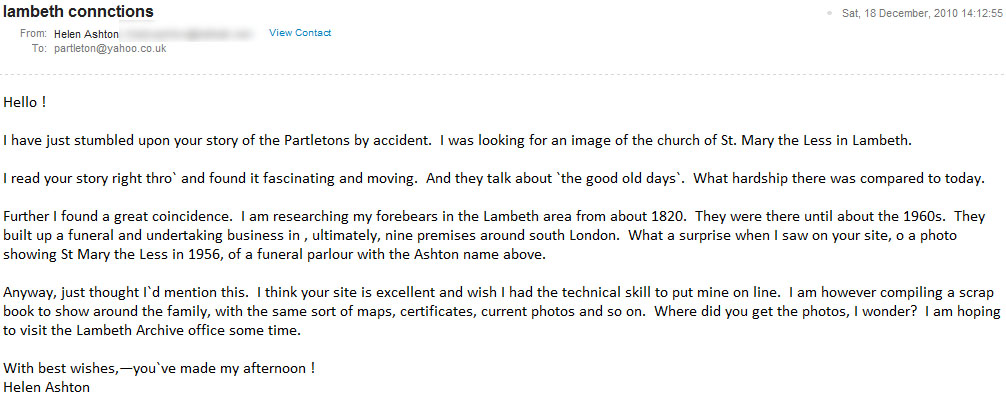
Task: Click paragraph starting Anyway, just thought
Action: click(502, 312)
